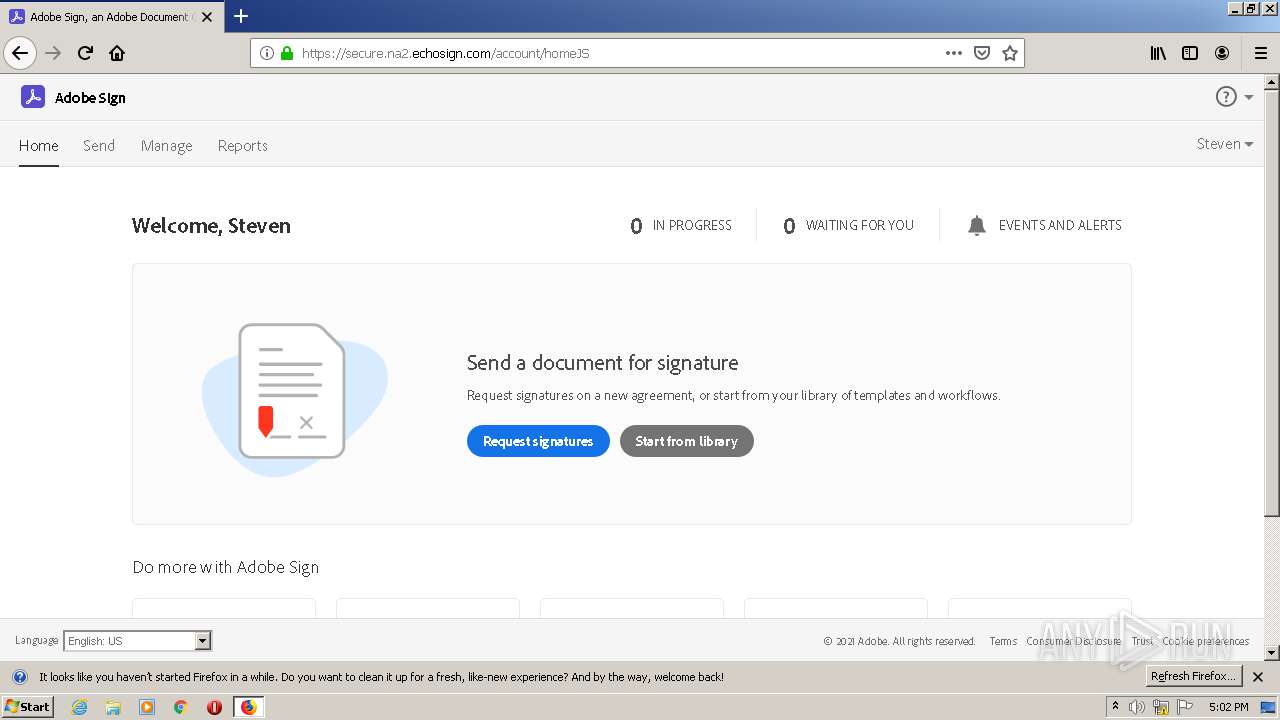This screenshot has height=720, width=1280.
Task: Bookmark this page with the star icon
Action: pos(1010,53)
